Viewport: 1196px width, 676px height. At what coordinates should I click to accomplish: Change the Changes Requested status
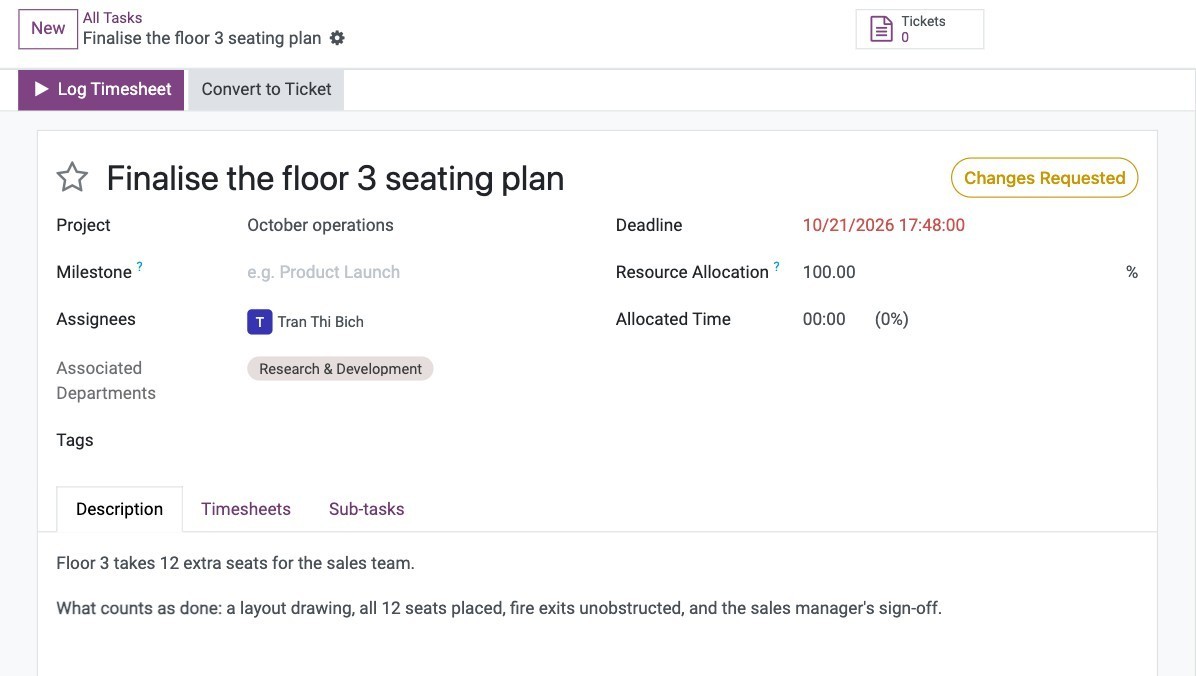pyautogui.click(x=1044, y=178)
